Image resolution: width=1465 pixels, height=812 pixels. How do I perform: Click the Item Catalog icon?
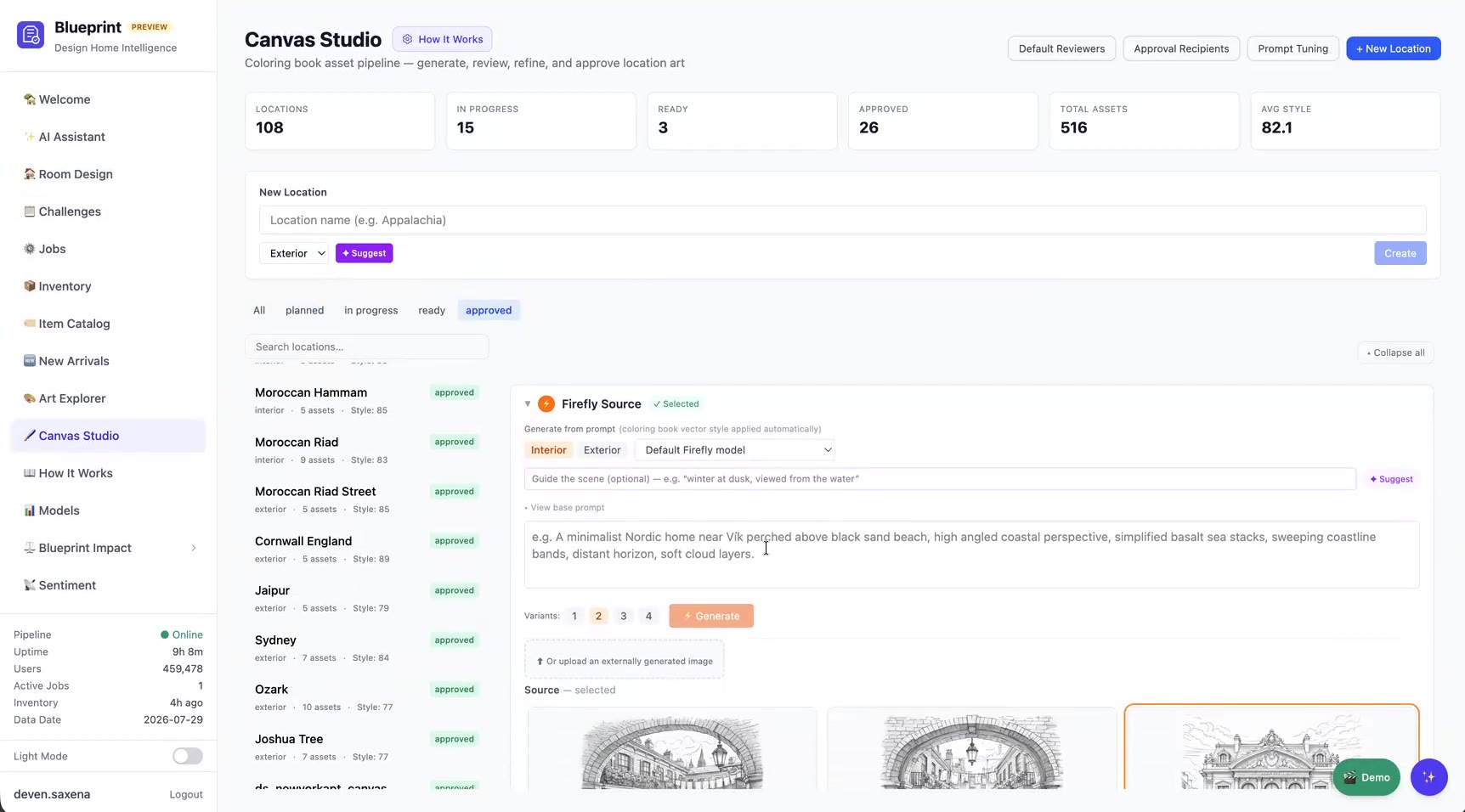30,324
